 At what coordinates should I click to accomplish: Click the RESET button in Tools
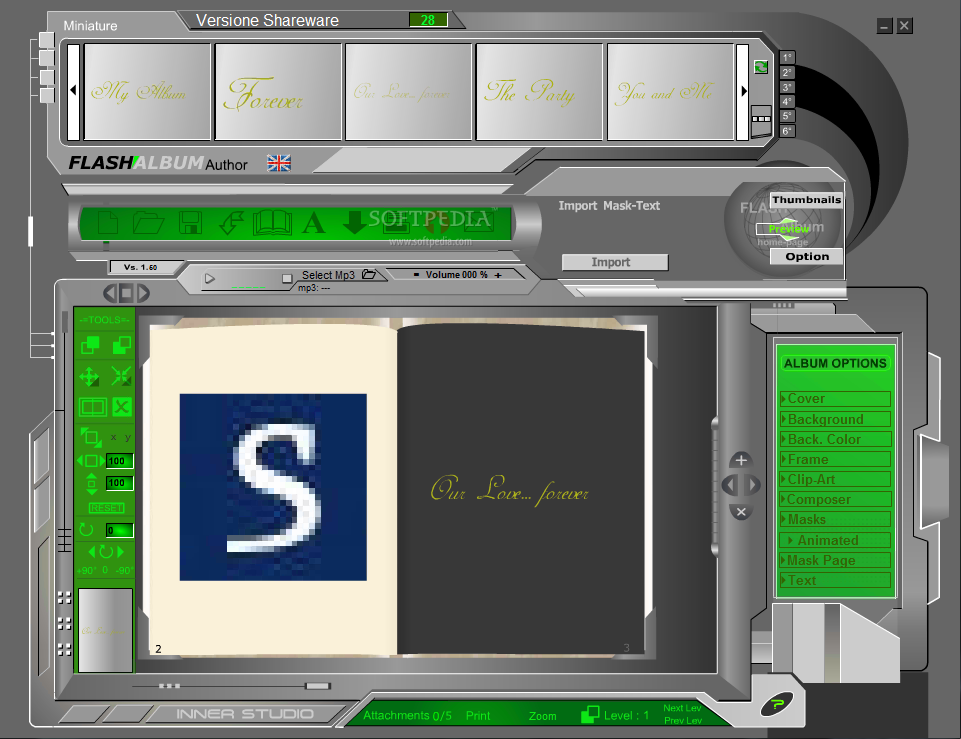click(107, 508)
